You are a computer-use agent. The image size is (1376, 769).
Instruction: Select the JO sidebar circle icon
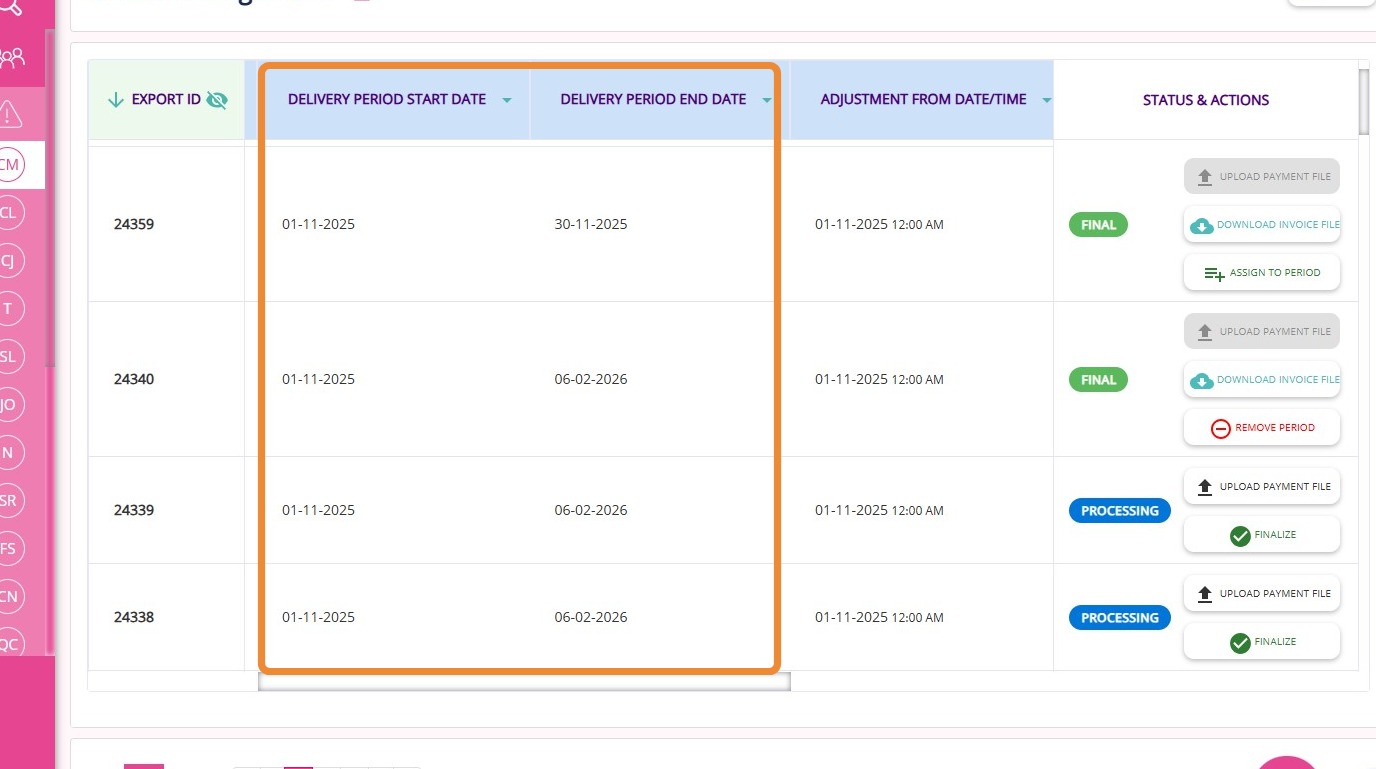click(x=9, y=404)
